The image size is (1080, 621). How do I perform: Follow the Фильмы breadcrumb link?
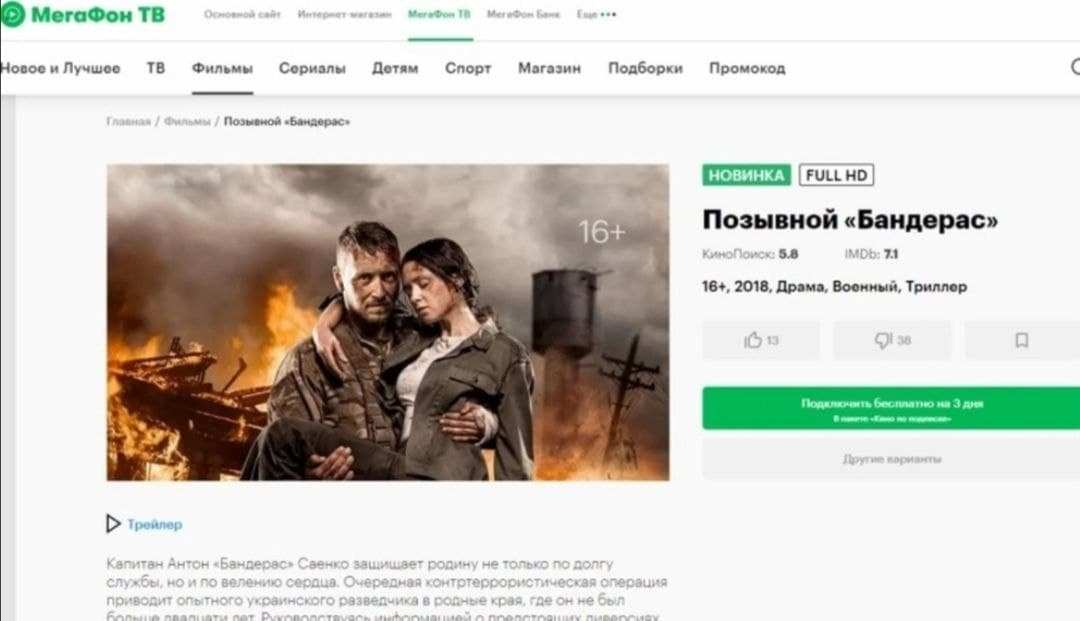187,121
